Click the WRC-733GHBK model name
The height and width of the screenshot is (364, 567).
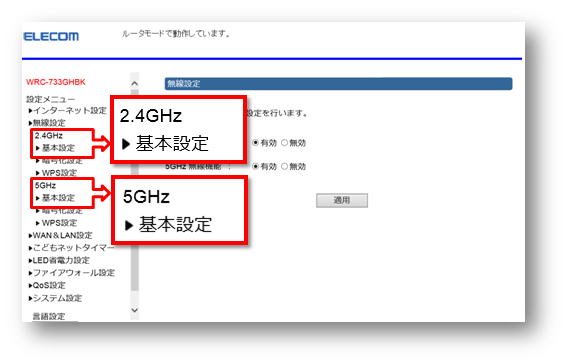[56, 82]
